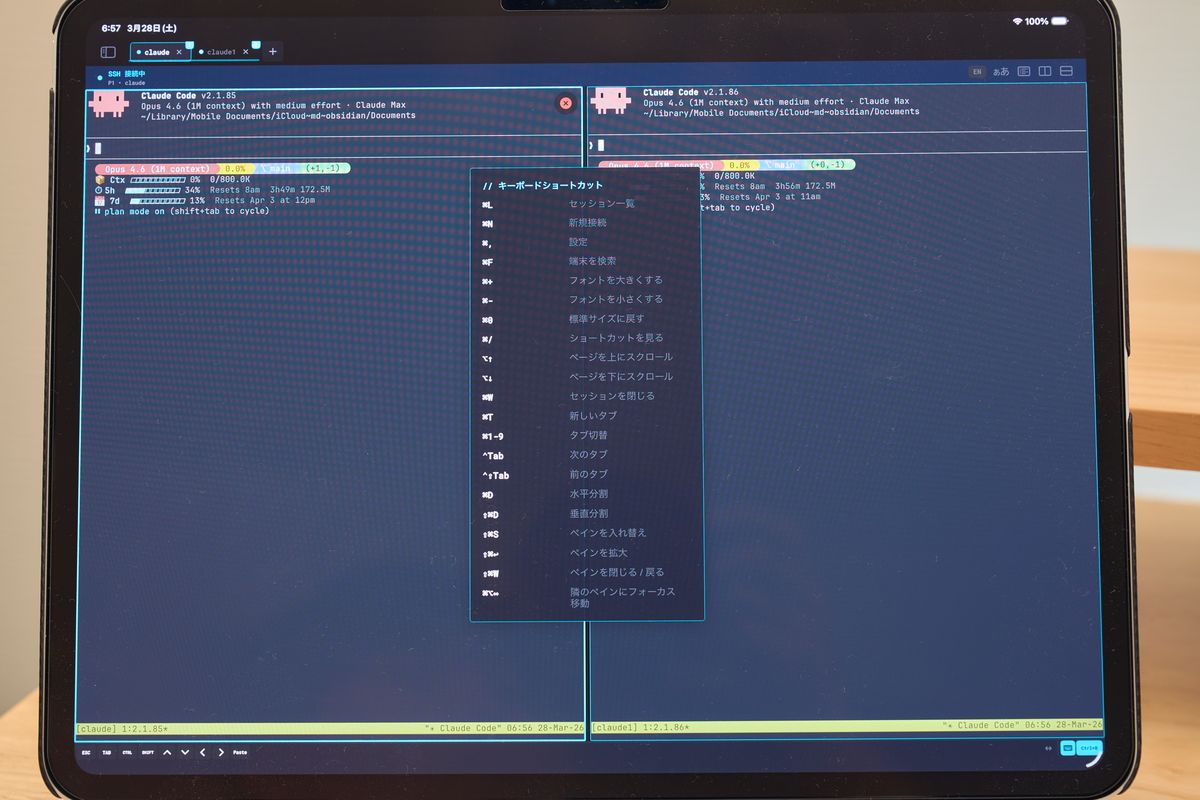
Task: Click the vertical split pane icon
Action: pyautogui.click(x=1045, y=72)
